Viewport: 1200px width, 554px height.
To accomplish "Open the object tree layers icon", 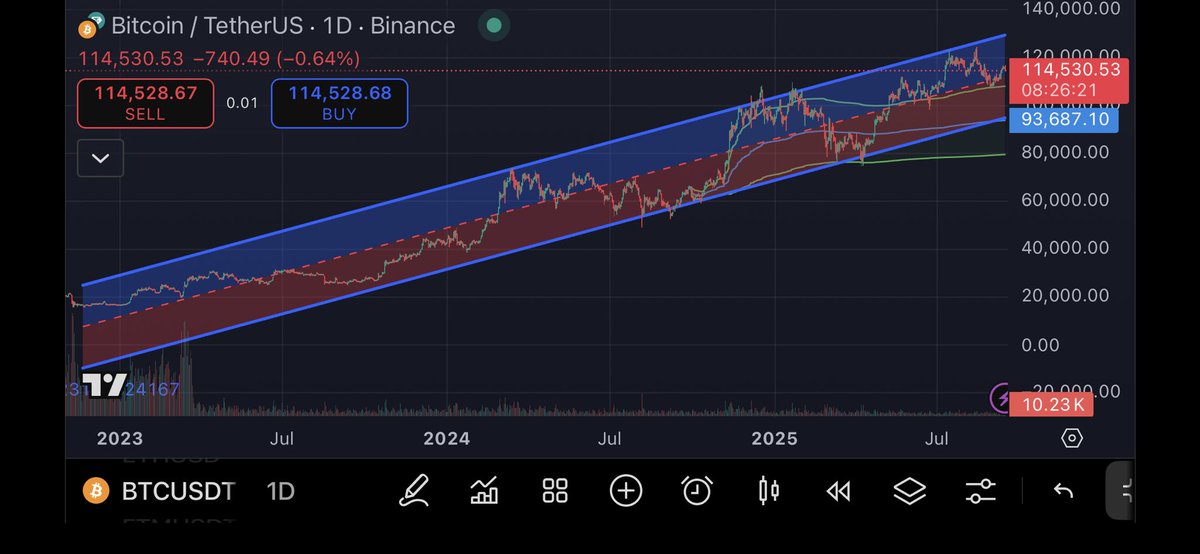I will point(910,491).
